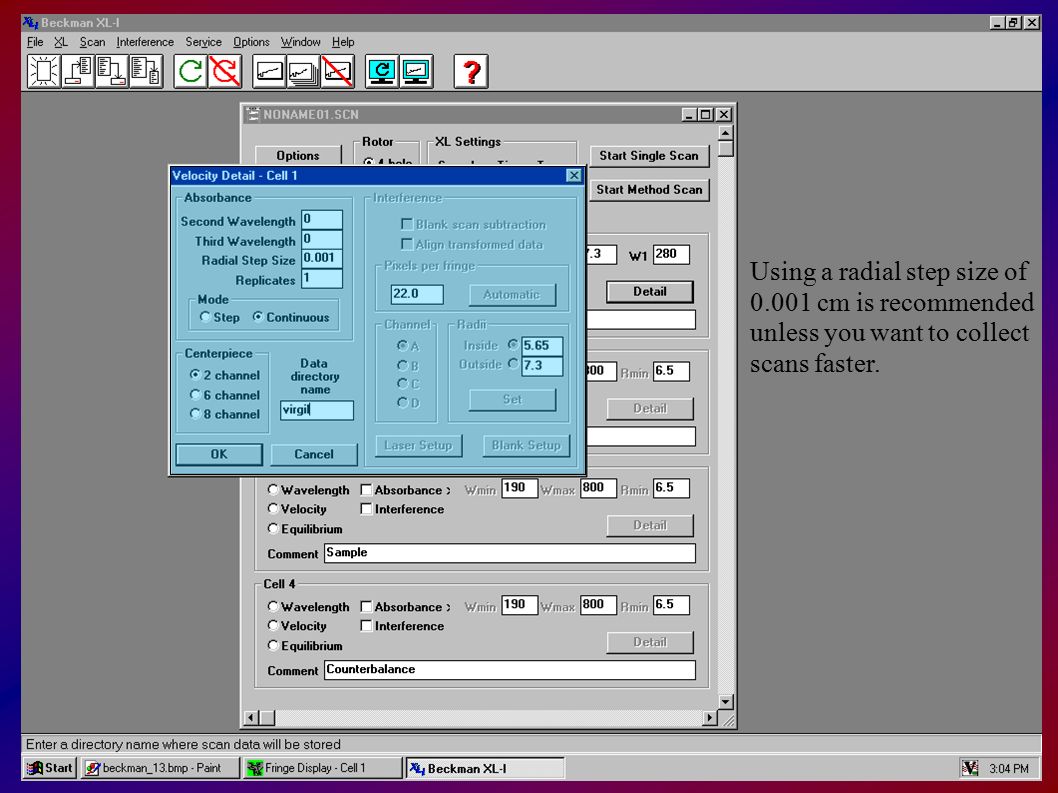Click the Counterbalance comment field

[509, 669]
